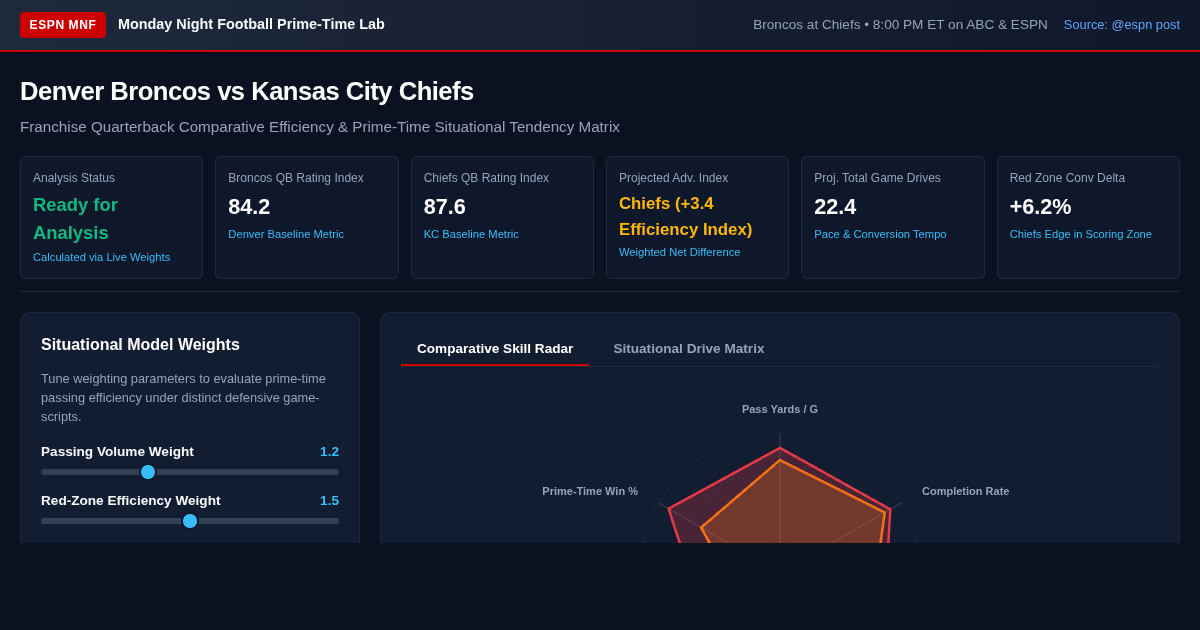The width and height of the screenshot is (1200, 630).
Task: Click the Red-Zone Efficiency Weight label
Action: coord(131,501)
